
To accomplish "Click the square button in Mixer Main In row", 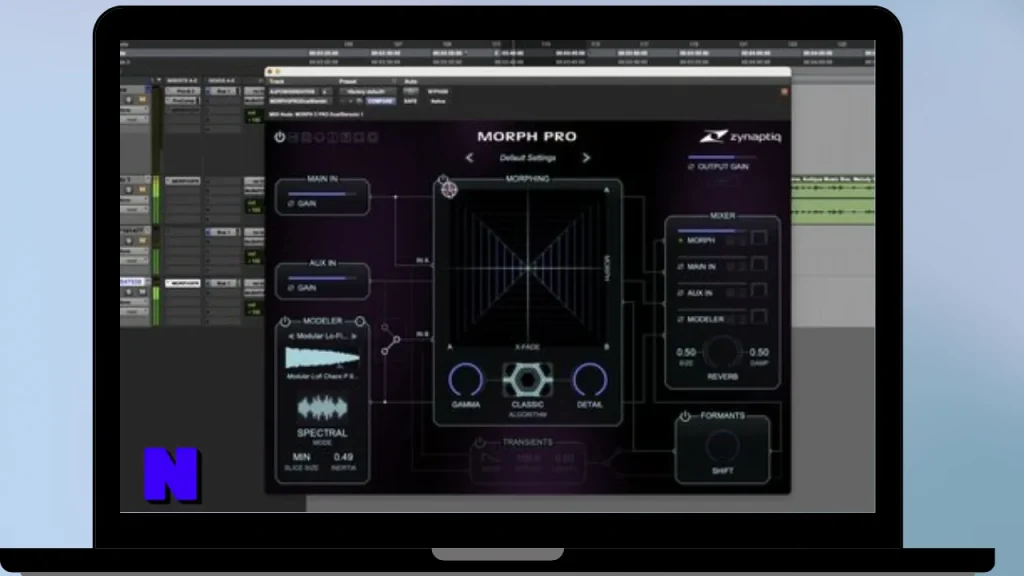I will (x=759, y=264).
